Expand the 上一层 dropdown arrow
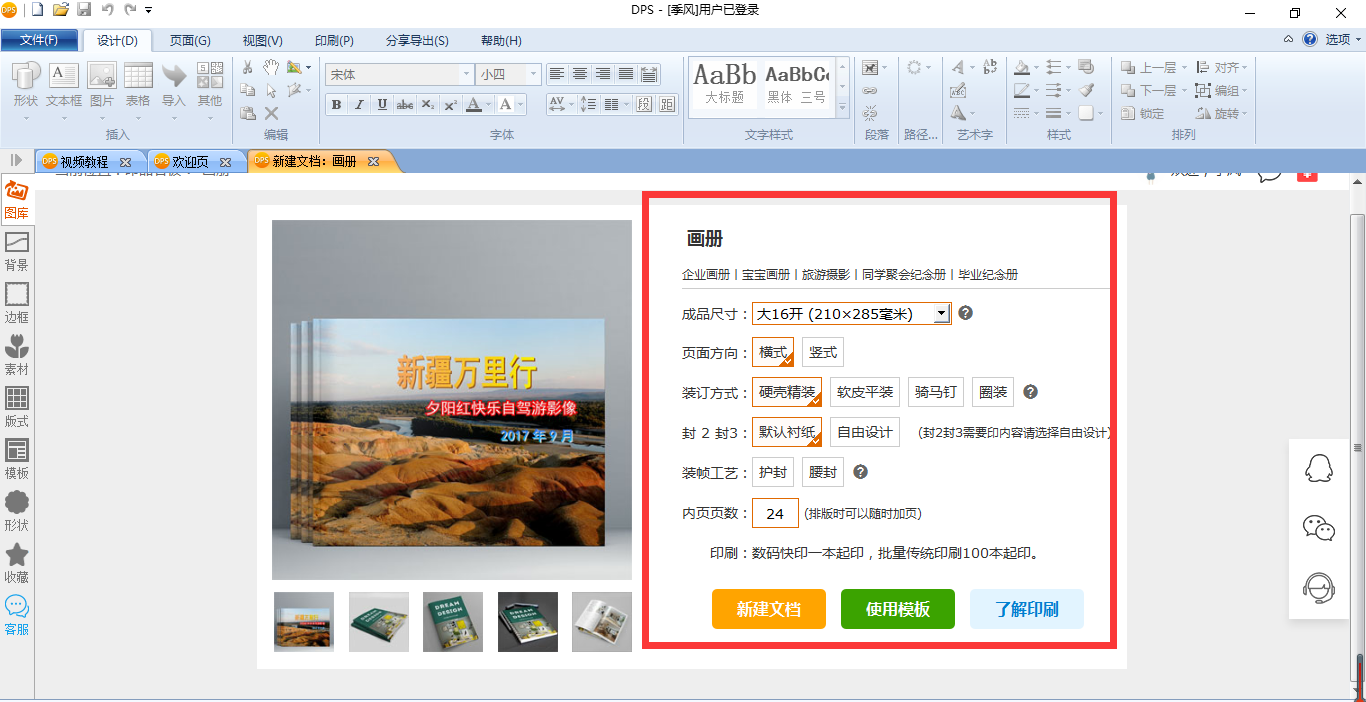1366x702 pixels. 1184,68
